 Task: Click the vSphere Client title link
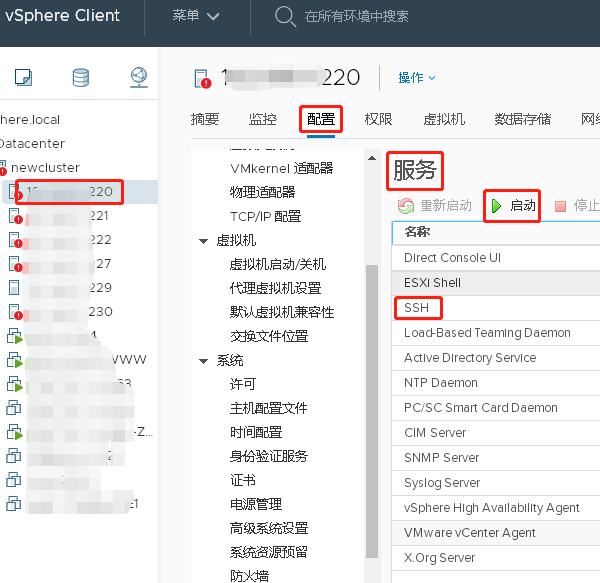(62, 16)
